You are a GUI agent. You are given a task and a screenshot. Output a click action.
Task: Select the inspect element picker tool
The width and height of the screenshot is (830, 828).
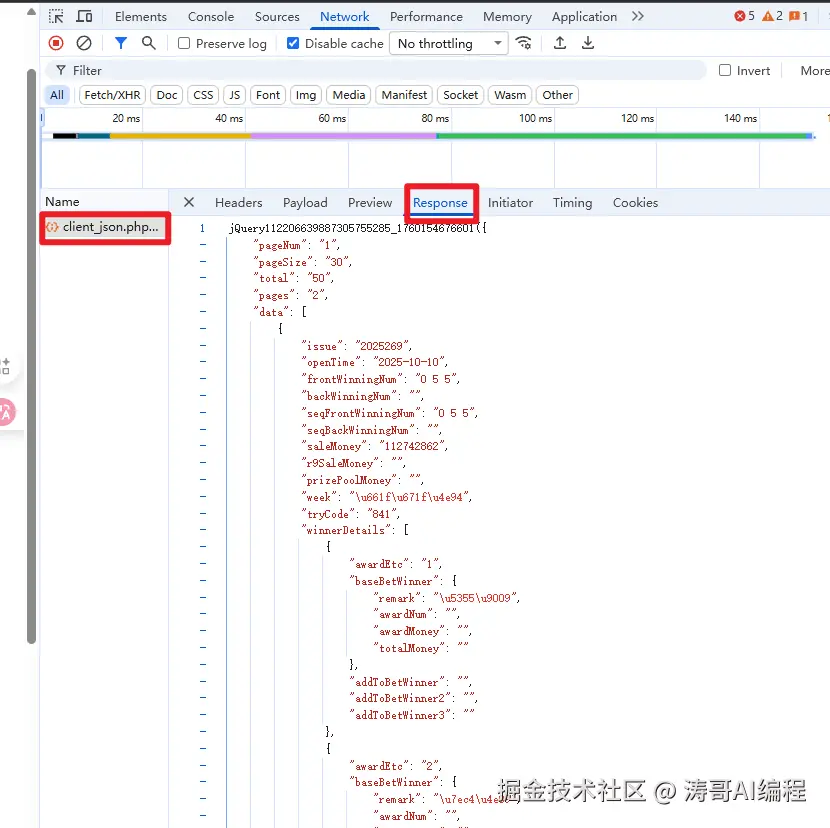pos(57,16)
